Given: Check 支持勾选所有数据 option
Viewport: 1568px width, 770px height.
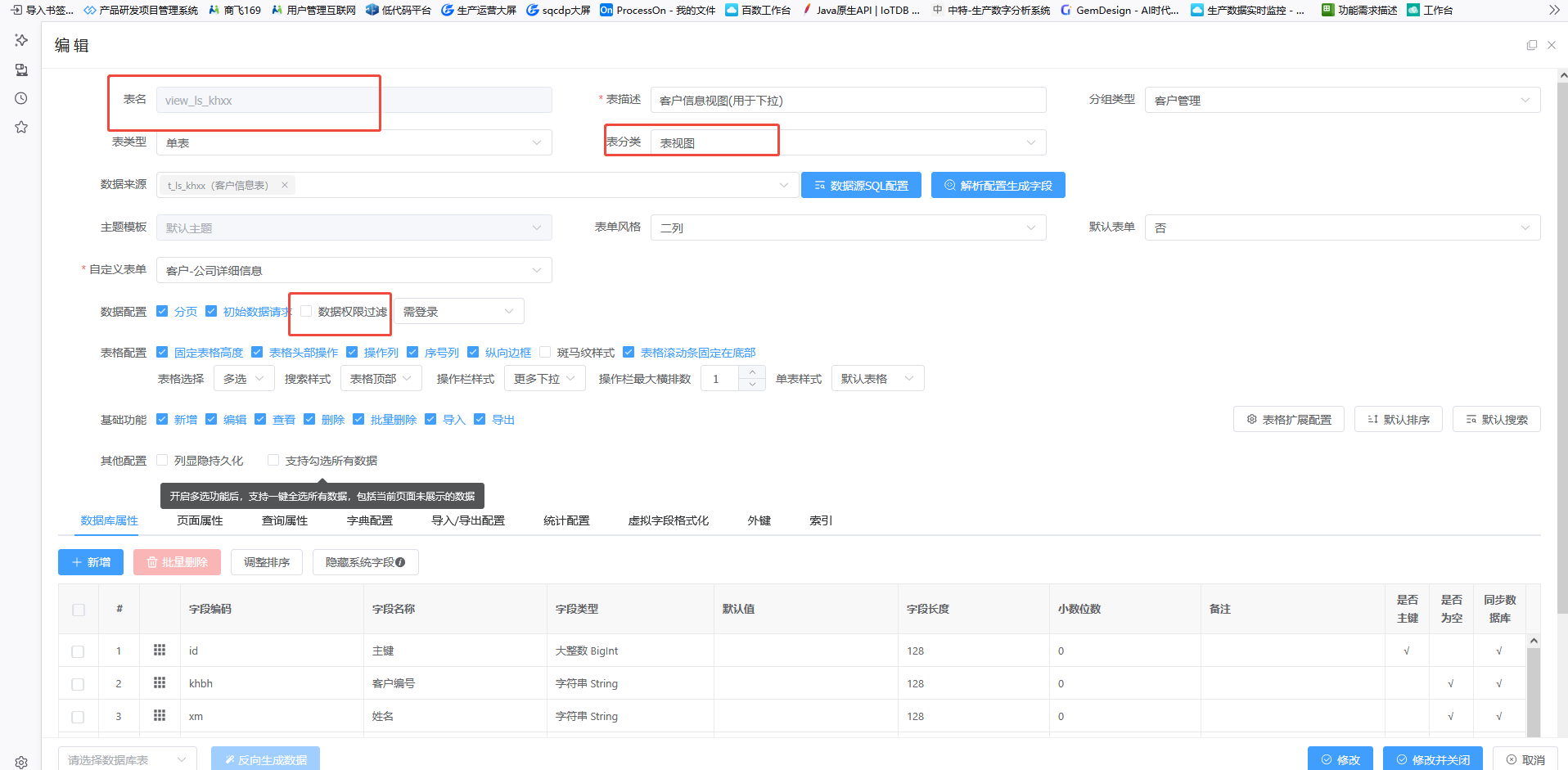Looking at the screenshot, I should 273,460.
